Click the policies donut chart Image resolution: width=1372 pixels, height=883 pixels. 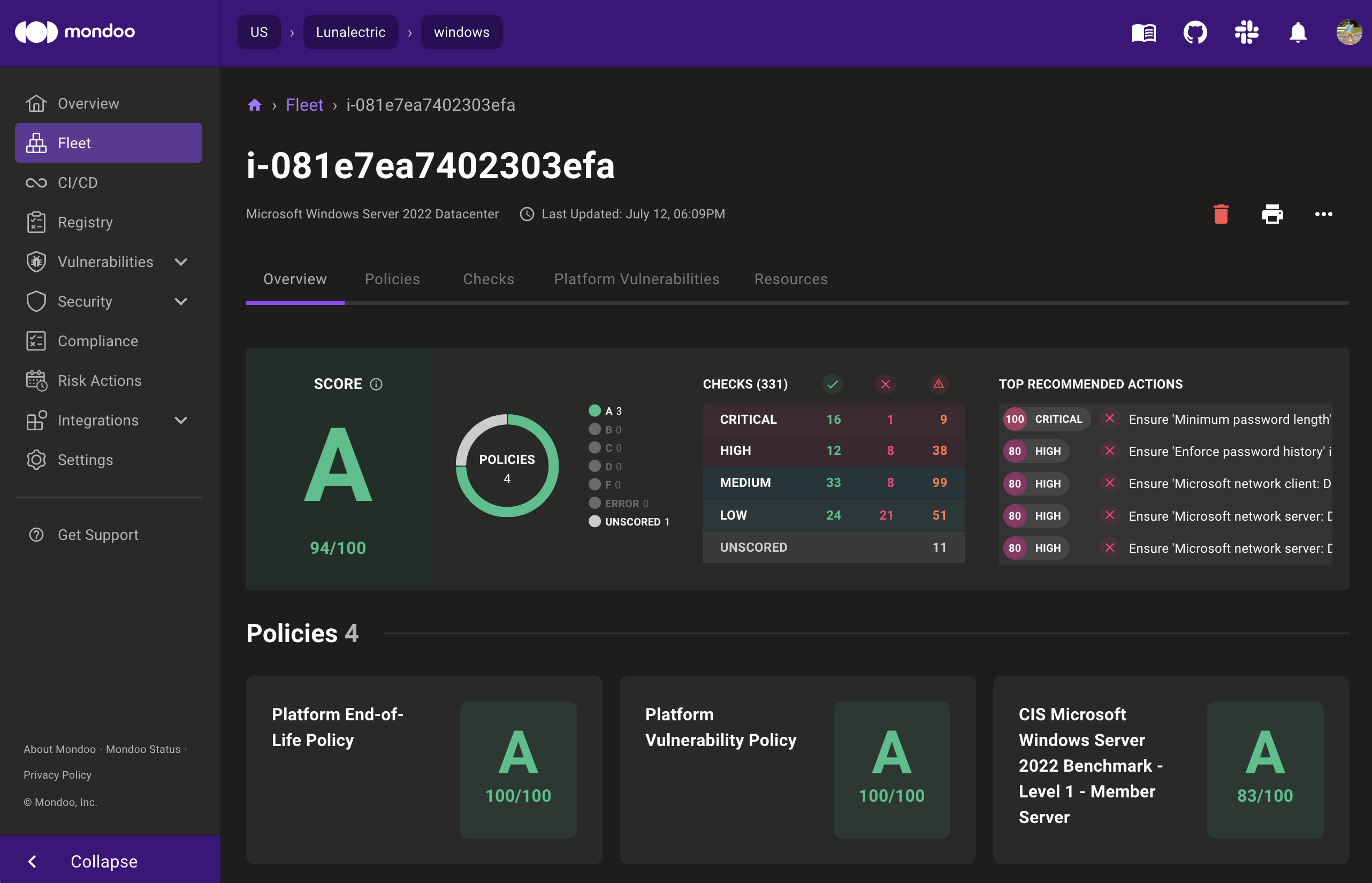point(507,466)
